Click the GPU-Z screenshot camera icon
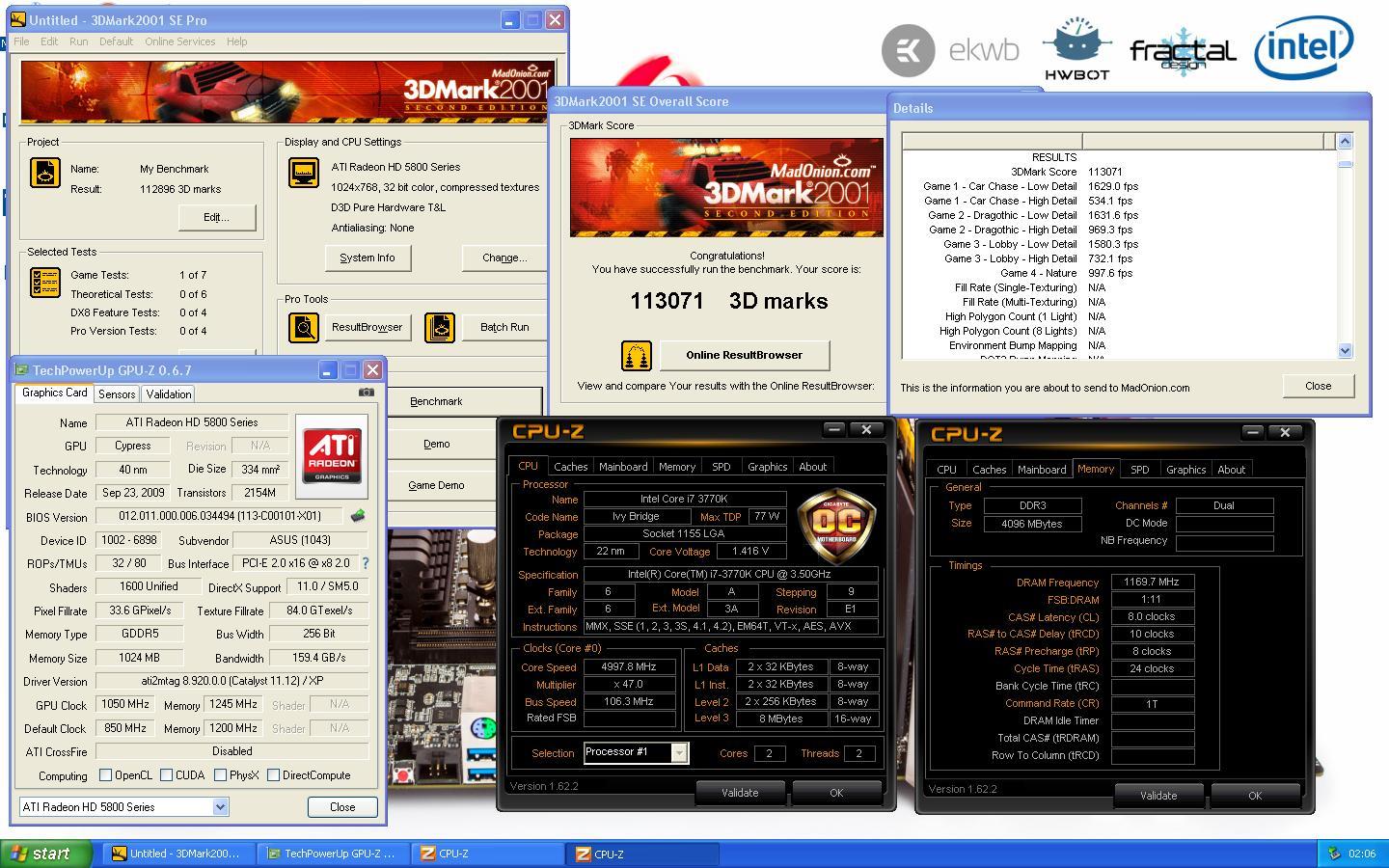The height and width of the screenshot is (868, 1389). click(367, 393)
